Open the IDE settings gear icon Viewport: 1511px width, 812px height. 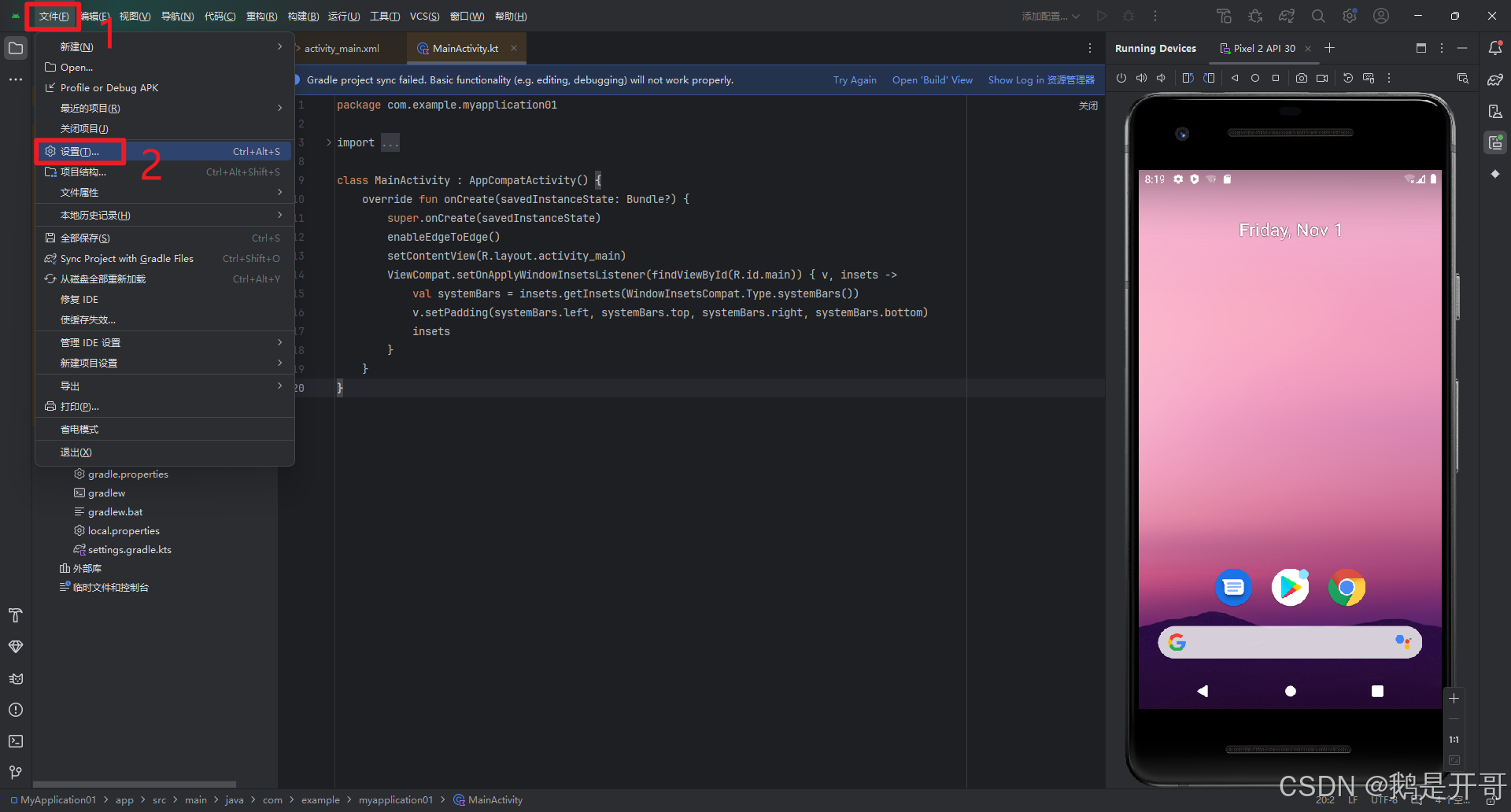[x=1350, y=16]
